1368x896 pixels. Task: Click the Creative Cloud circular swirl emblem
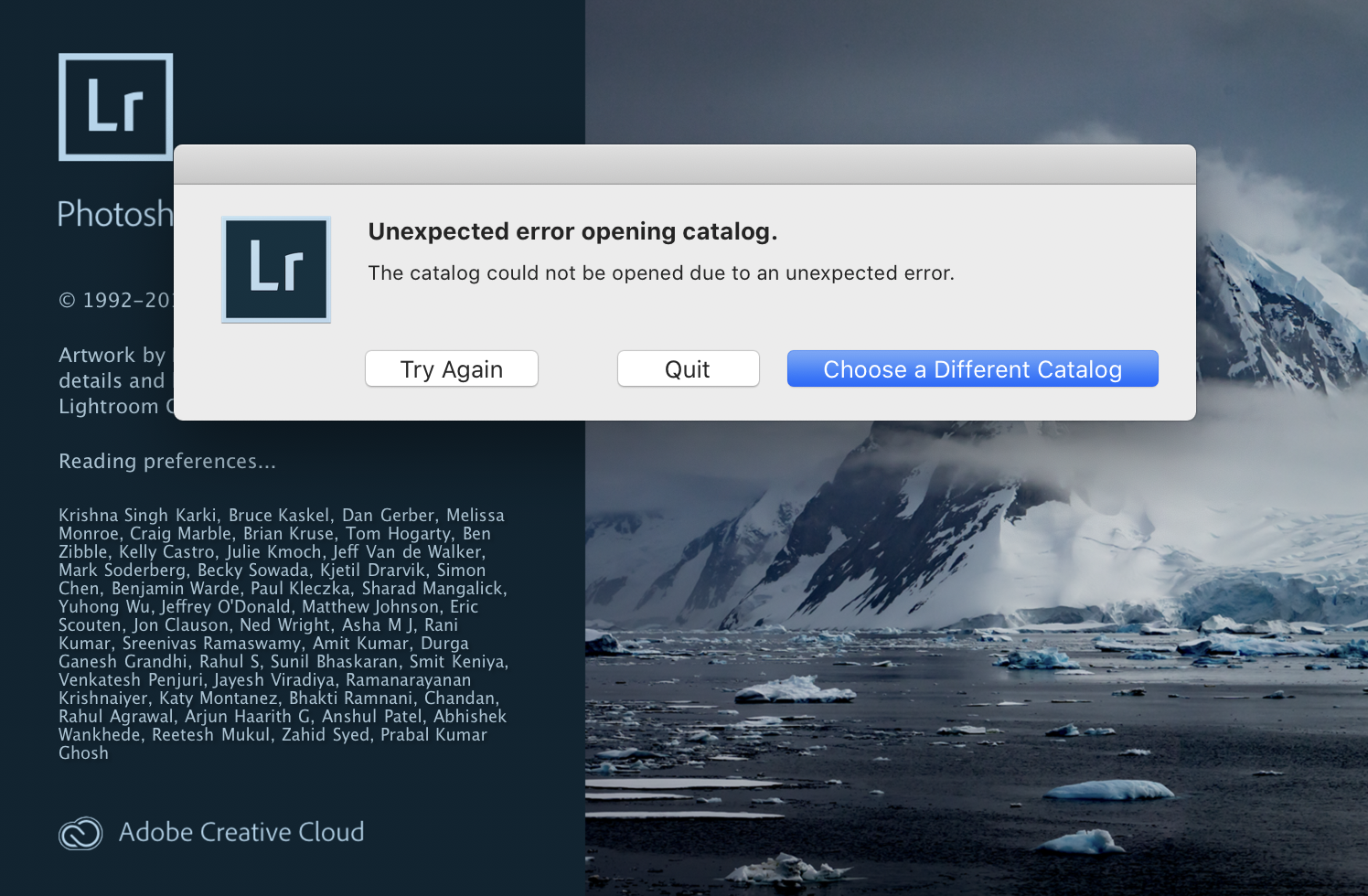tap(80, 833)
